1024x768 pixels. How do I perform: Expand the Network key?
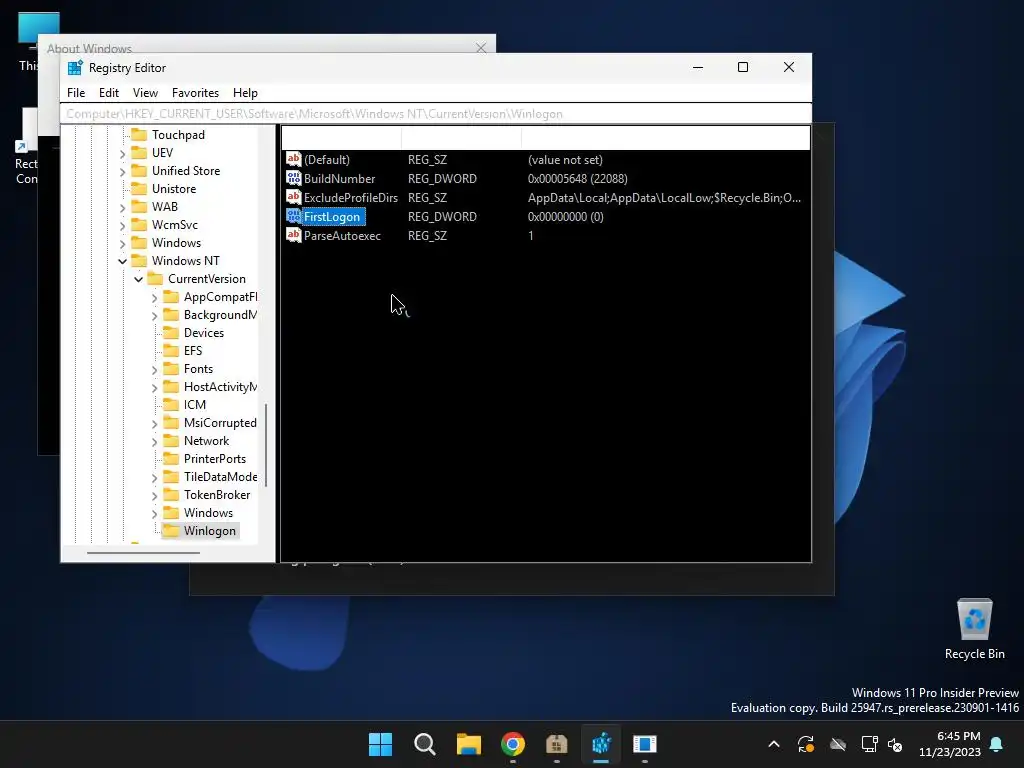[x=154, y=442]
